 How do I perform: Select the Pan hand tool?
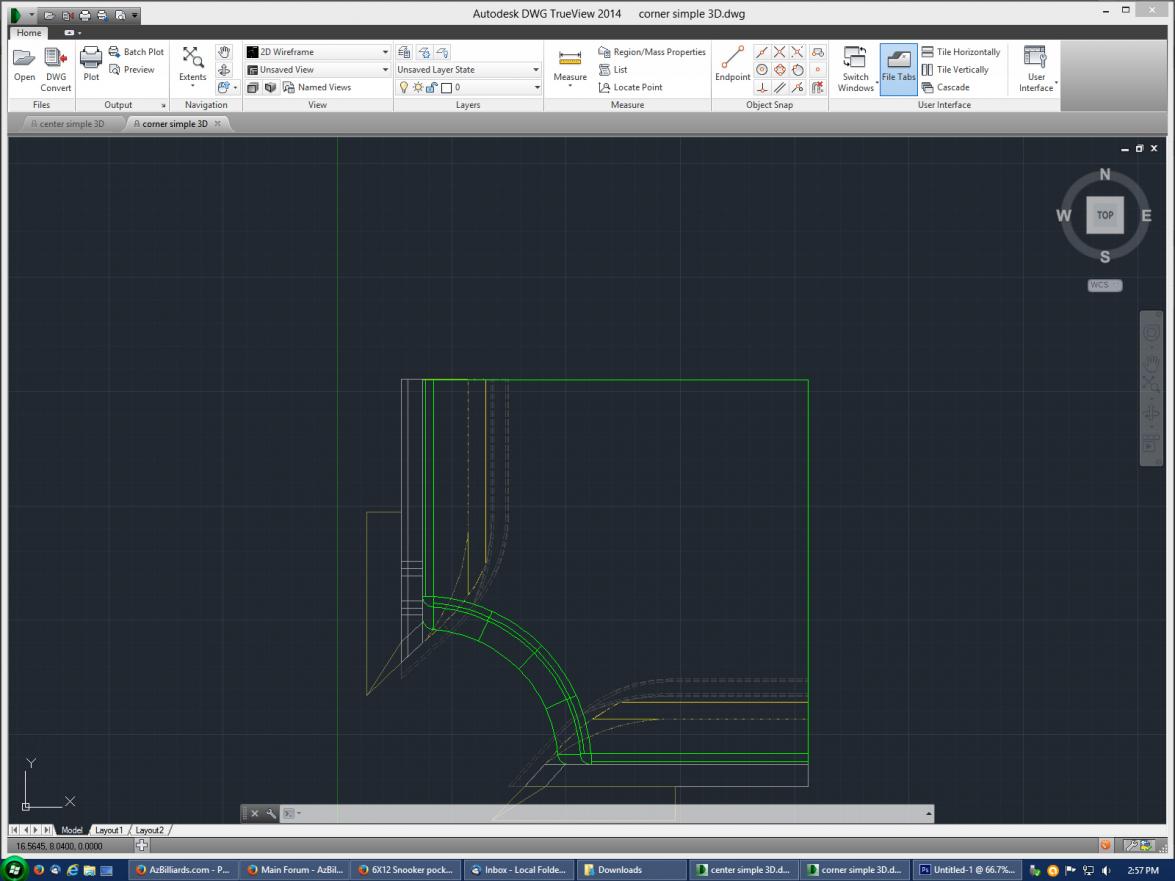coord(223,53)
